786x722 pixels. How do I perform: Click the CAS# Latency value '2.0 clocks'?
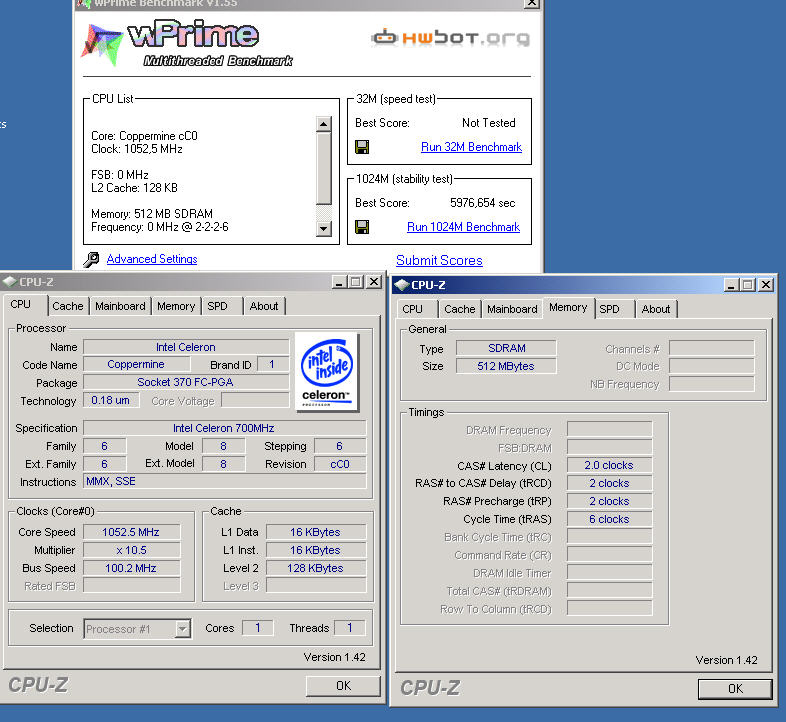pos(610,465)
